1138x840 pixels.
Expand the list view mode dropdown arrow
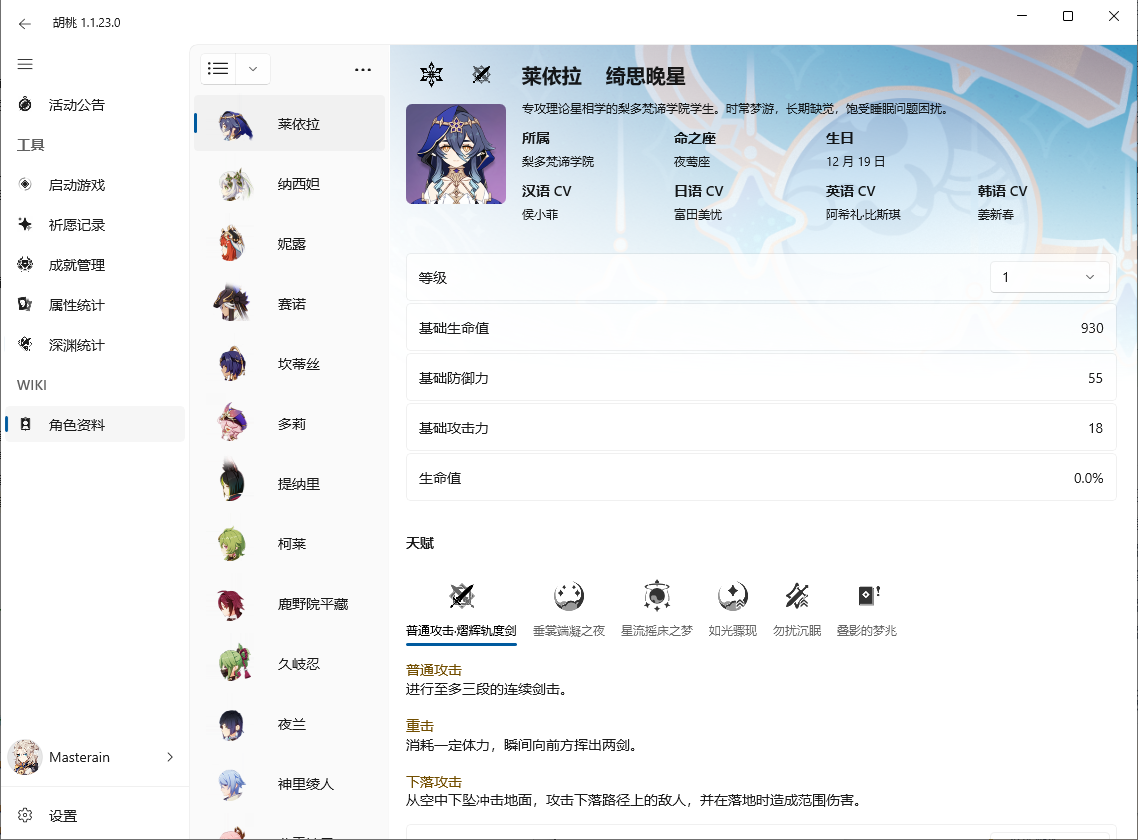click(x=253, y=69)
